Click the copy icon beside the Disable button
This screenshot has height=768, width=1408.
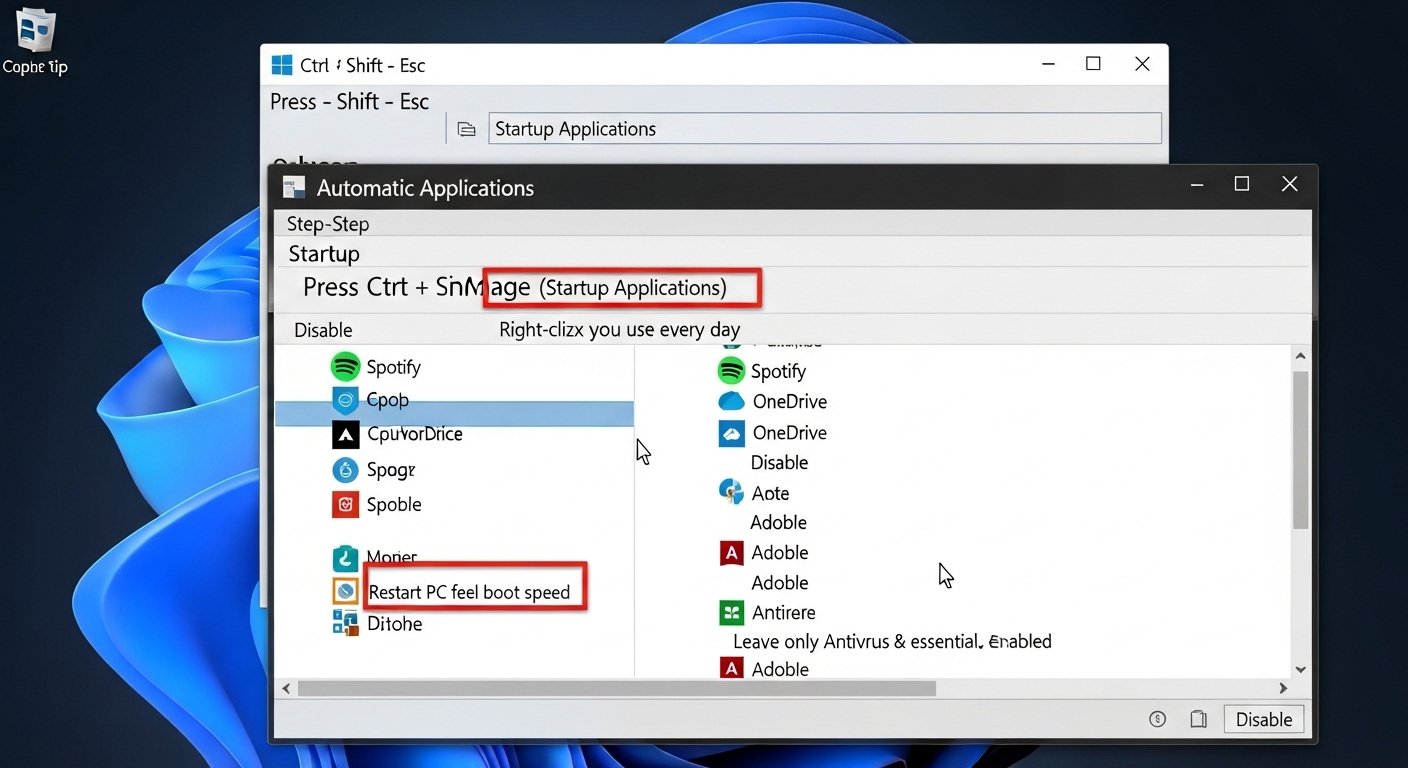click(x=1198, y=719)
